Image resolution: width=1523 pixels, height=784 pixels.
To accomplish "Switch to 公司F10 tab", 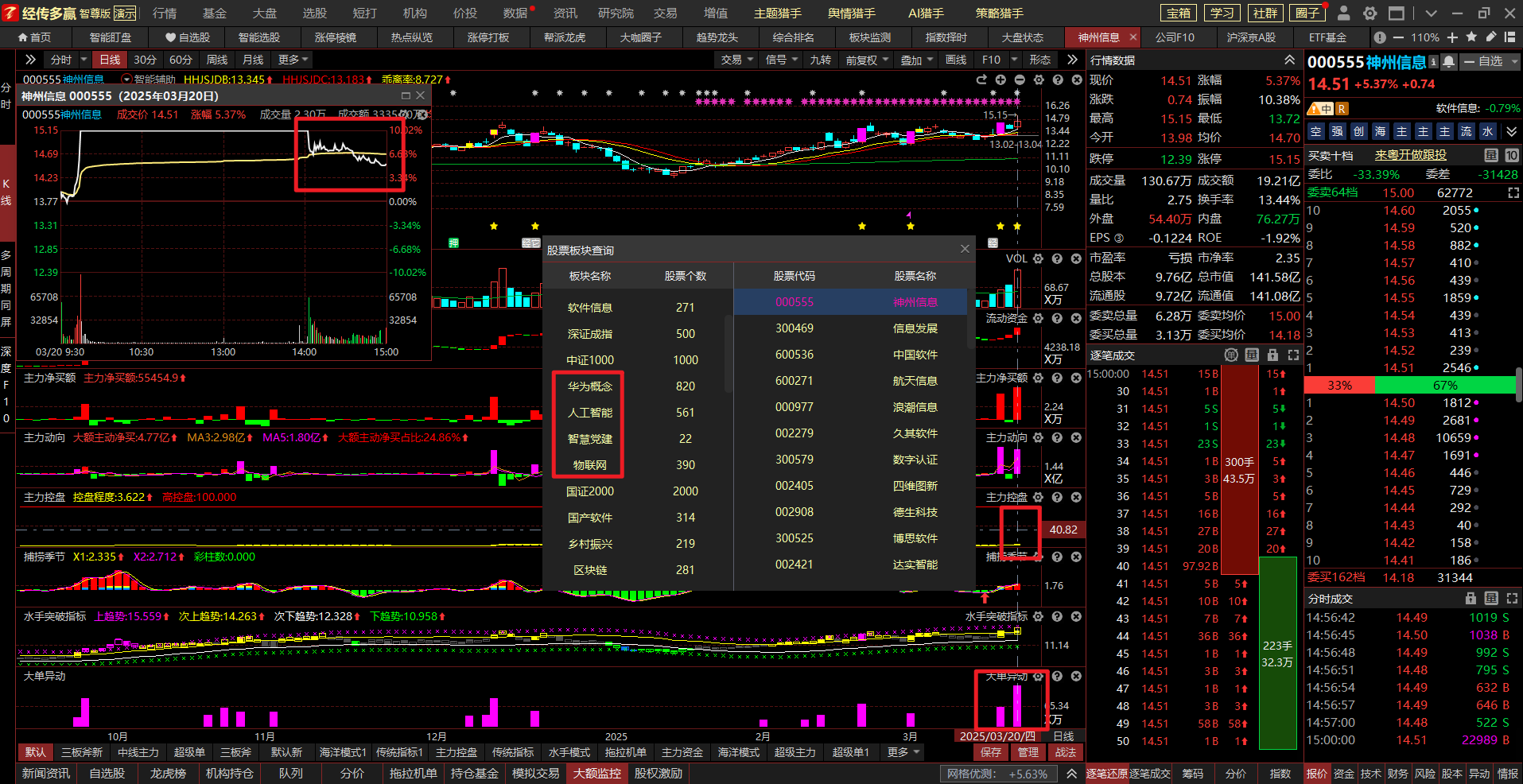I will pos(1175,37).
